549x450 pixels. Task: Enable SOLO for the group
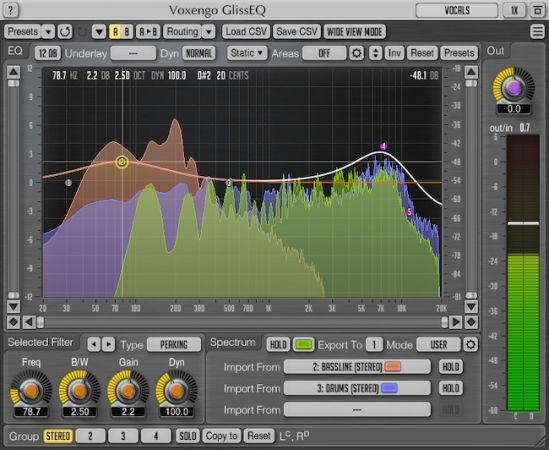tap(188, 436)
